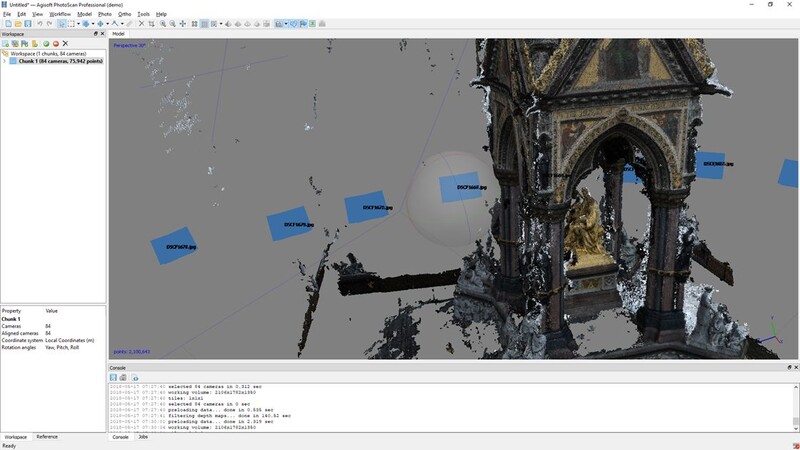Toggle Show Shapes in the toolbar
The height and width of the screenshot is (450, 800).
tap(294, 23)
